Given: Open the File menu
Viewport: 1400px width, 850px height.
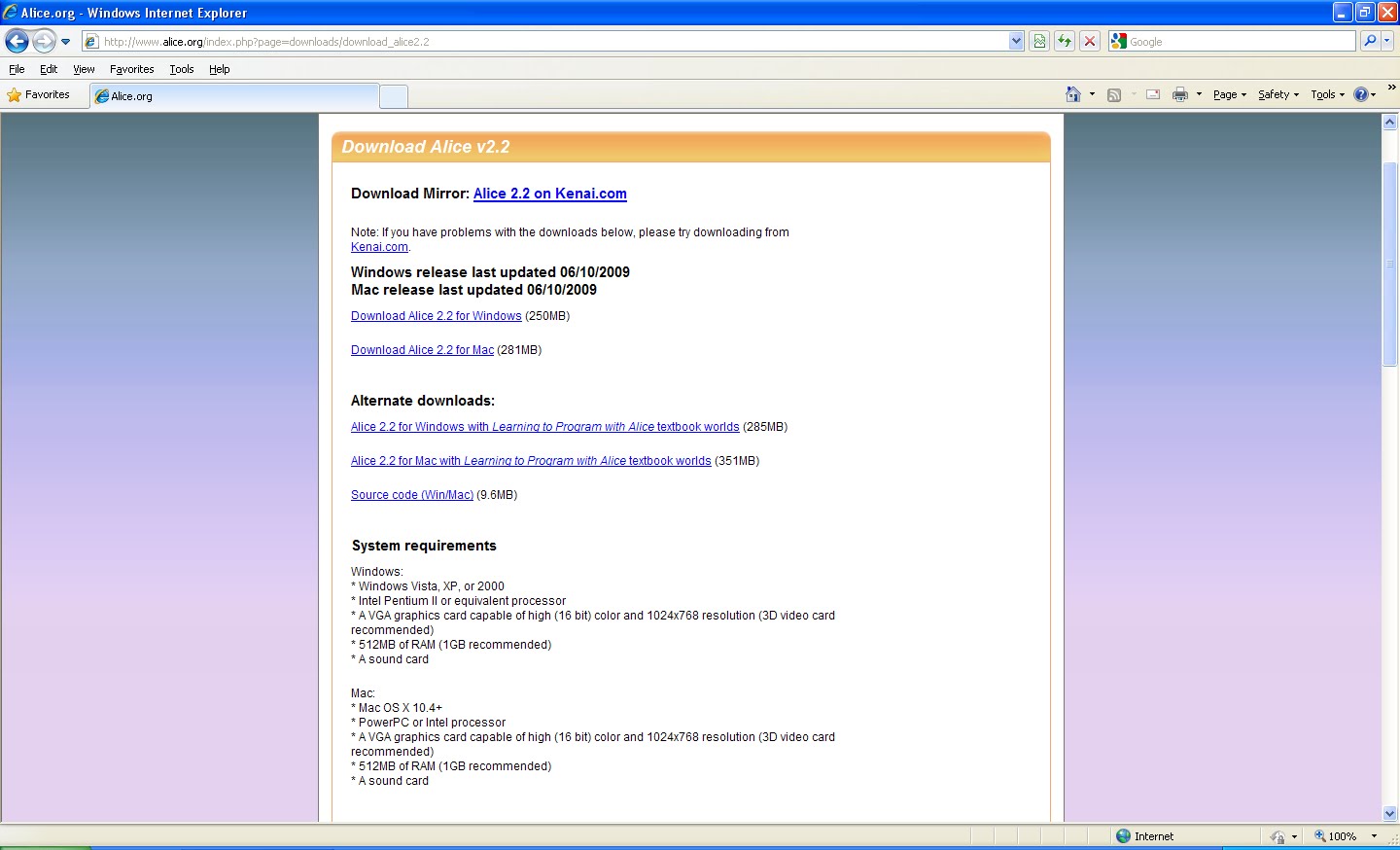Looking at the screenshot, I should [x=17, y=69].
